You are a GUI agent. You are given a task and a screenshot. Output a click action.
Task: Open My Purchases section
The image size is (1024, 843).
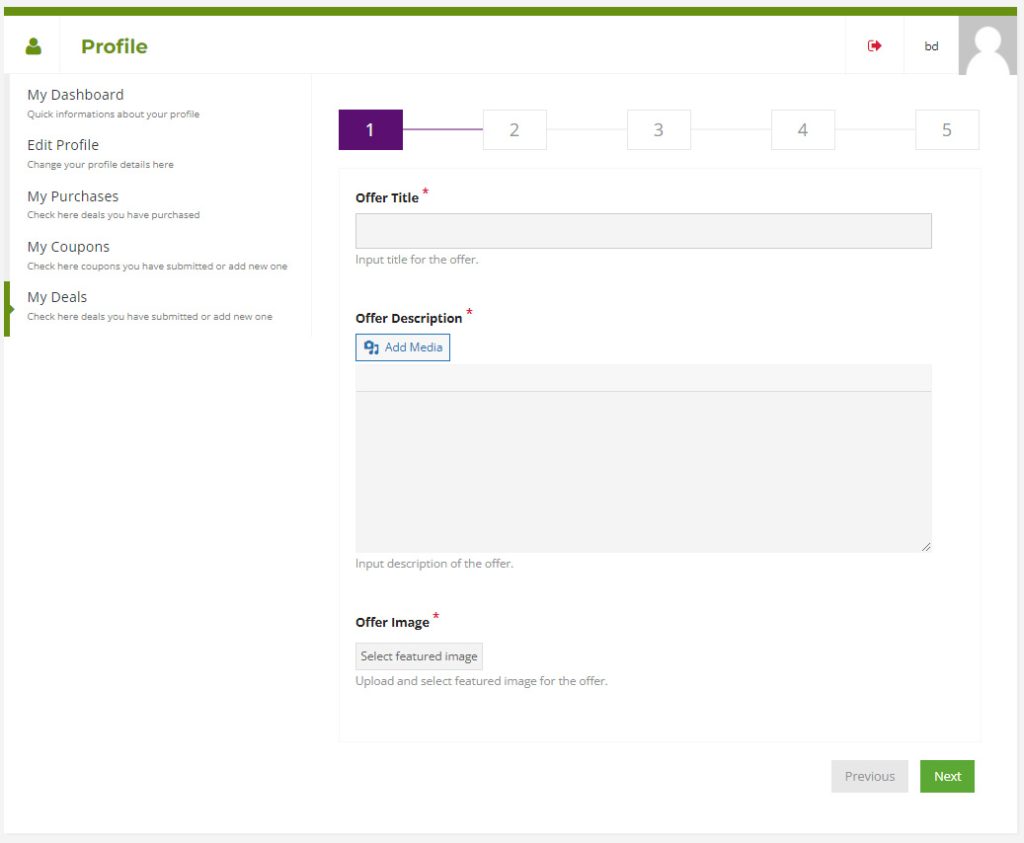coord(73,196)
